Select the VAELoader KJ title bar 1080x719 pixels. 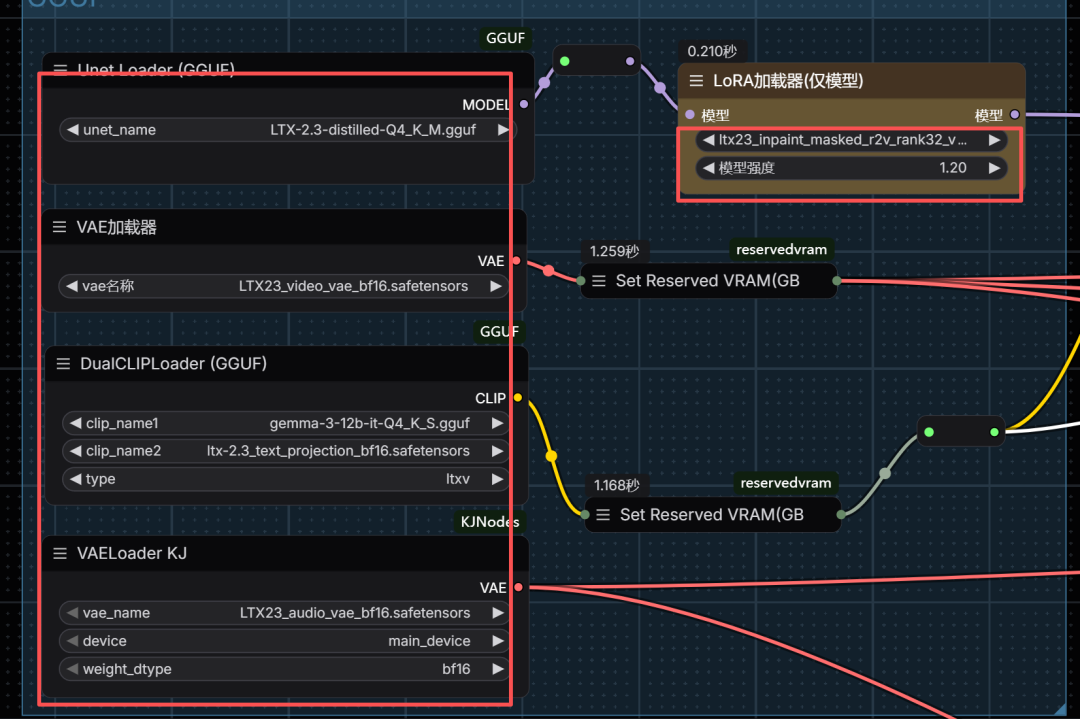tap(285, 554)
